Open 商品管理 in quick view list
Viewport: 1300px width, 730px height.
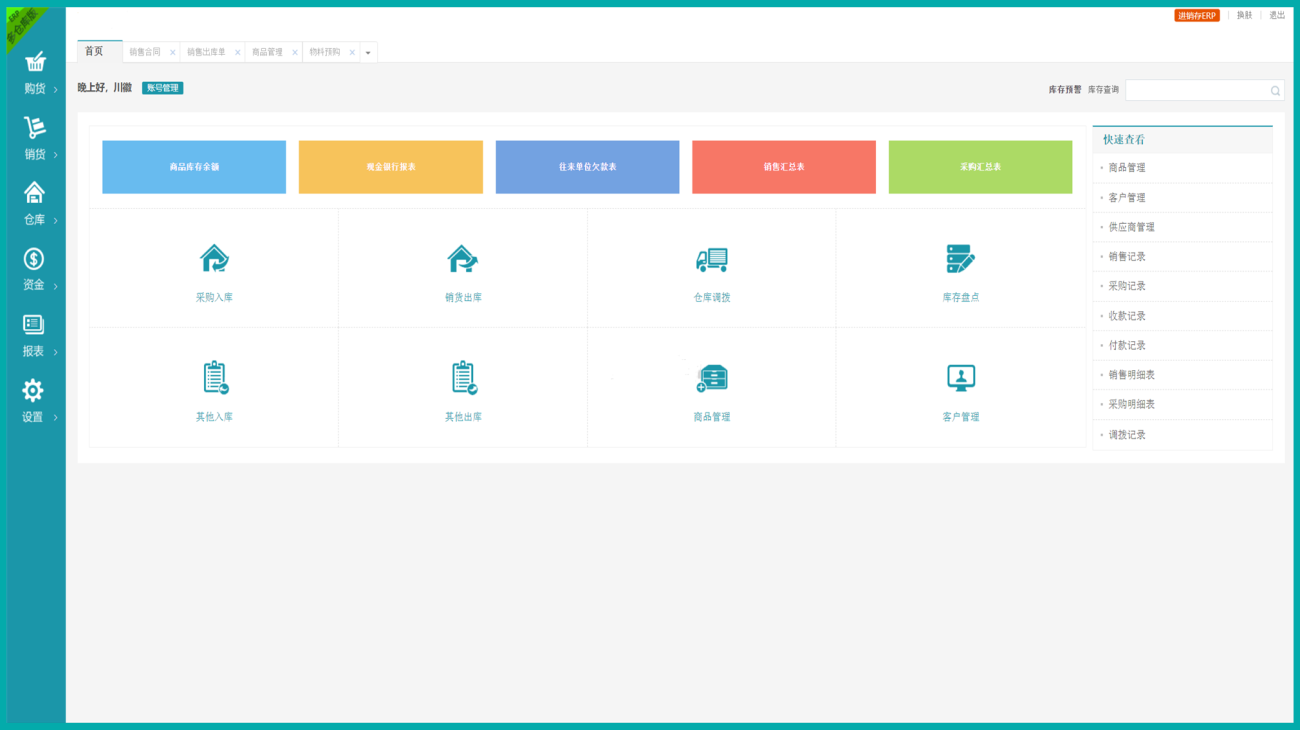coord(1182,168)
